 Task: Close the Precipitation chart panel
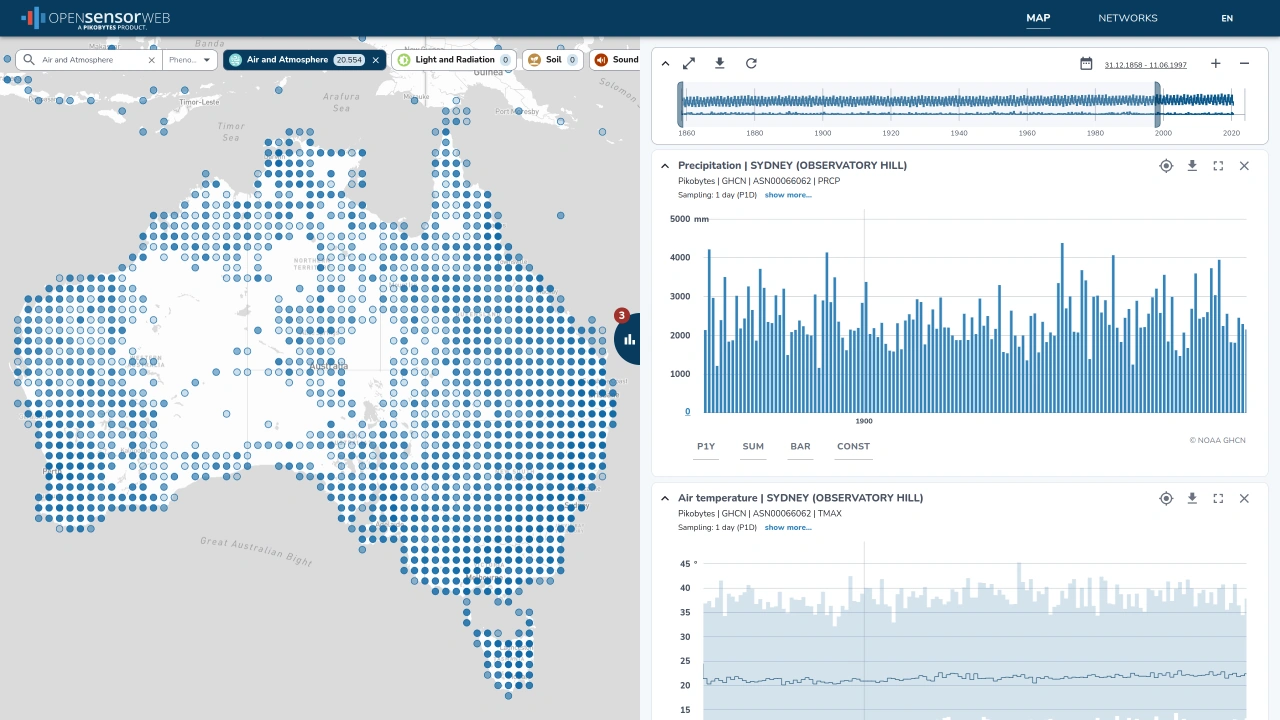[x=1244, y=166]
